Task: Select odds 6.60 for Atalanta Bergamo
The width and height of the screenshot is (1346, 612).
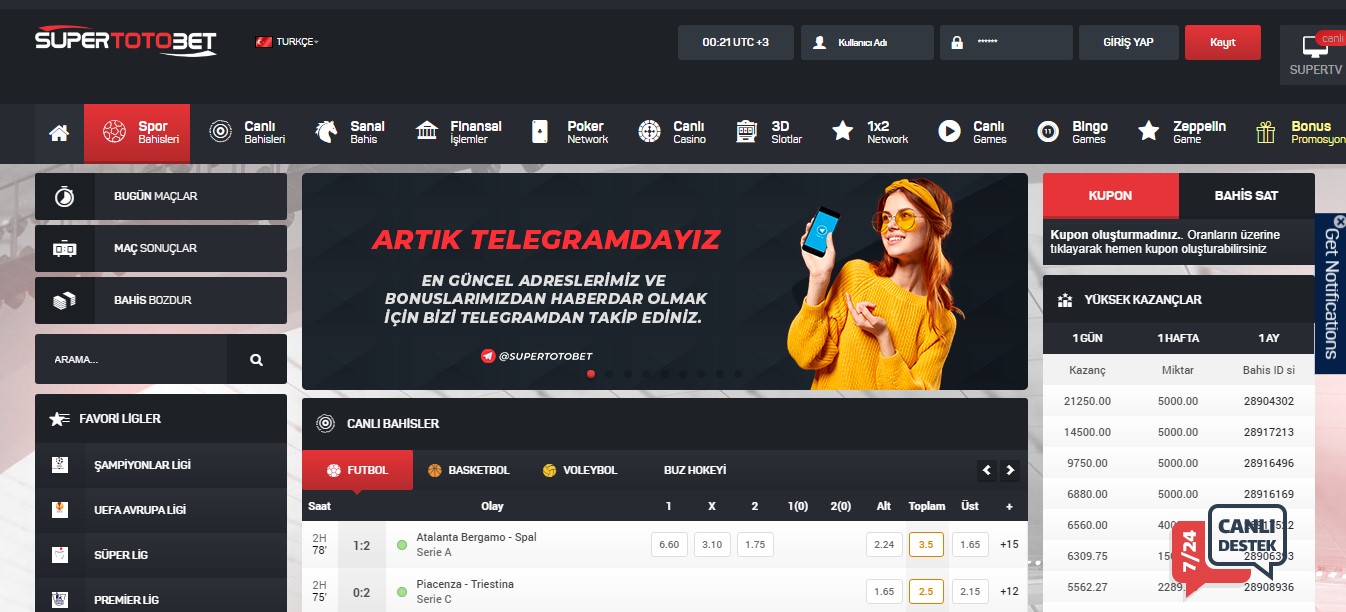Action: 670,545
